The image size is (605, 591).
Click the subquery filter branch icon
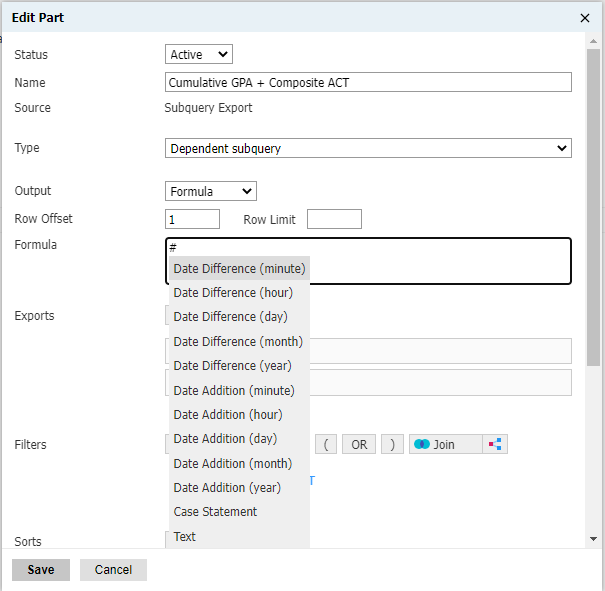click(x=495, y=445)
